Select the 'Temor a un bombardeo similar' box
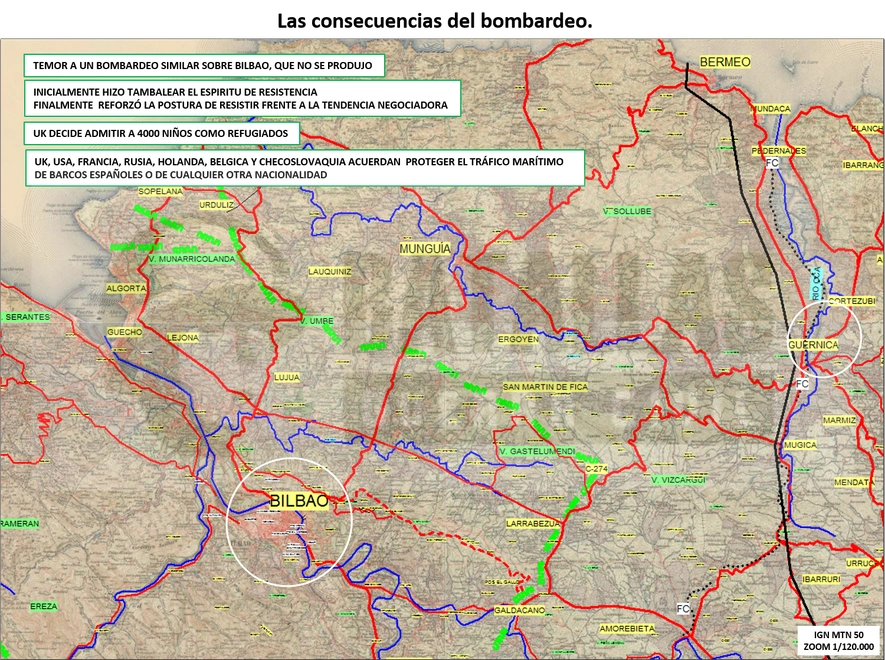 coord(204,65)
